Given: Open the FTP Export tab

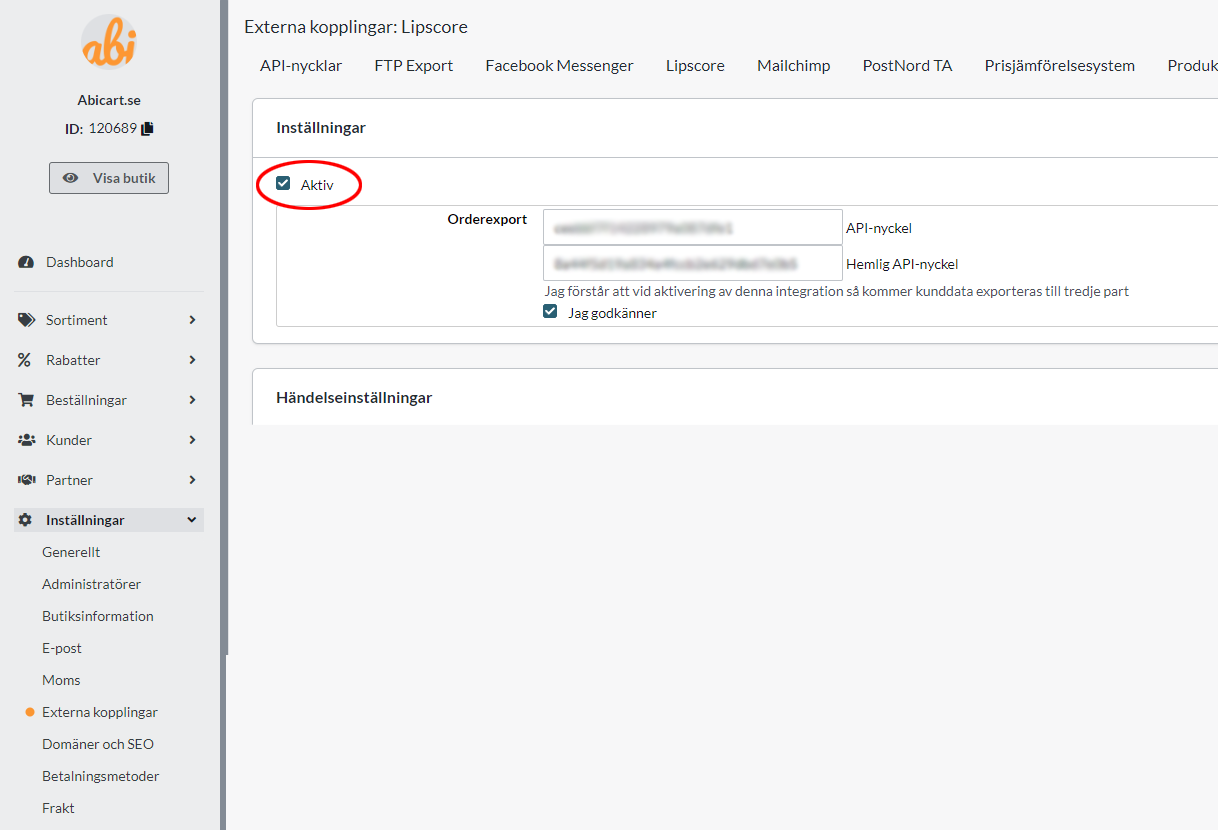Looking at the screenshot, I should click(413, 66).
